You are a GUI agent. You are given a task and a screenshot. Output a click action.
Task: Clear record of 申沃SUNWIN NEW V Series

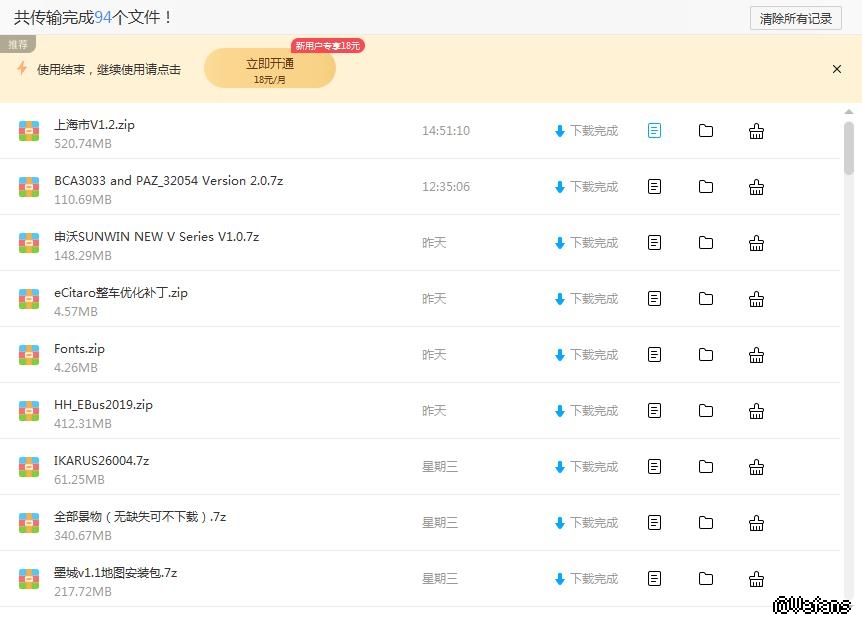756,243
